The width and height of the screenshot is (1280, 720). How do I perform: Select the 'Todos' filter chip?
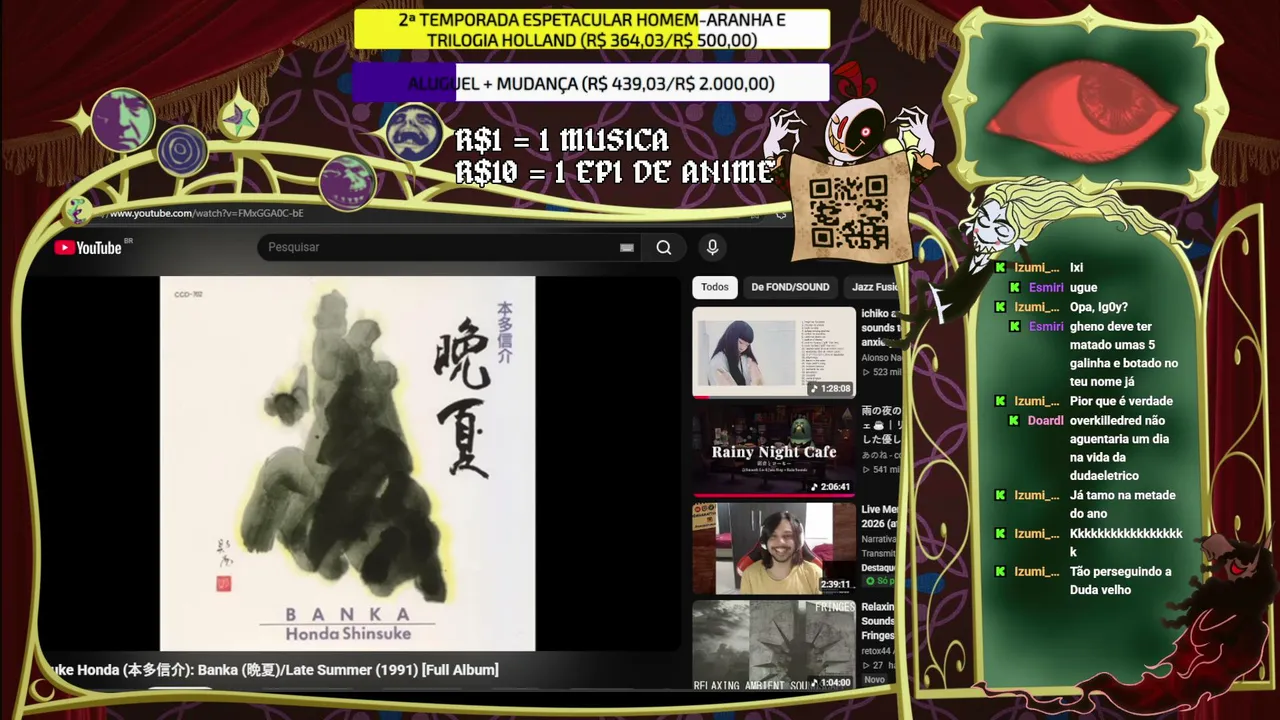point(715,287)
